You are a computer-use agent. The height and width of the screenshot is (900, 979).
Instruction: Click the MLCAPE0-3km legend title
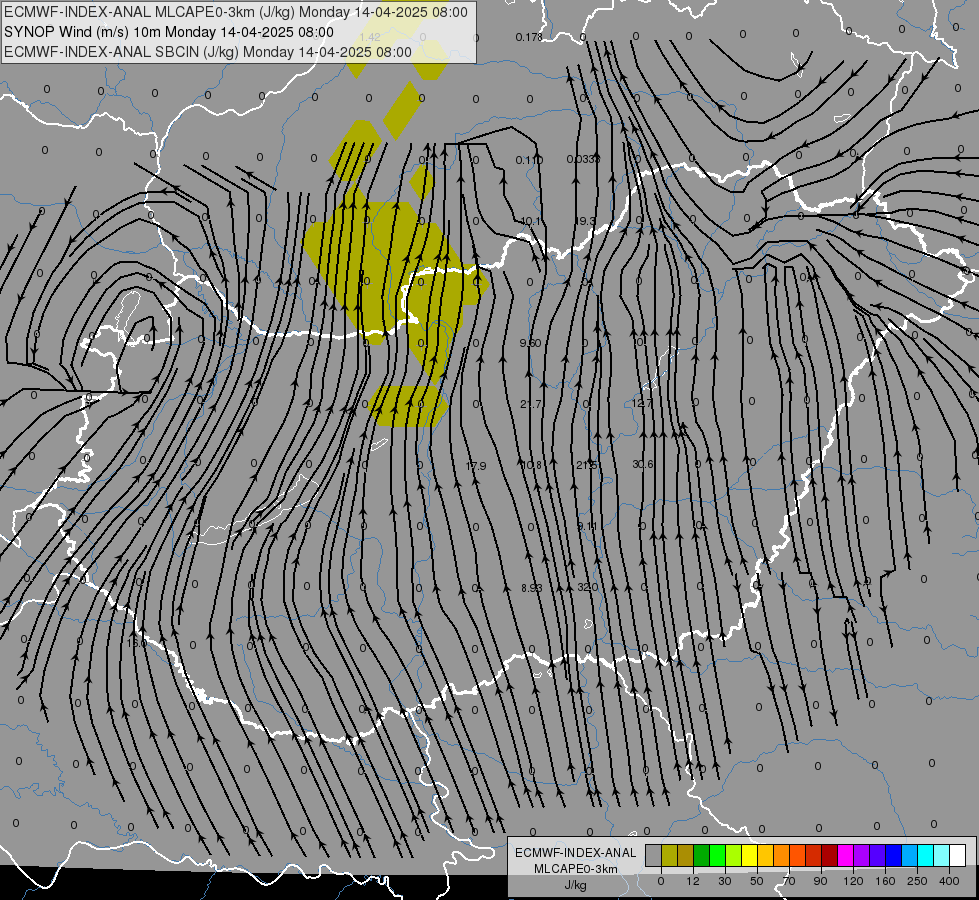(x=576, y=869)
